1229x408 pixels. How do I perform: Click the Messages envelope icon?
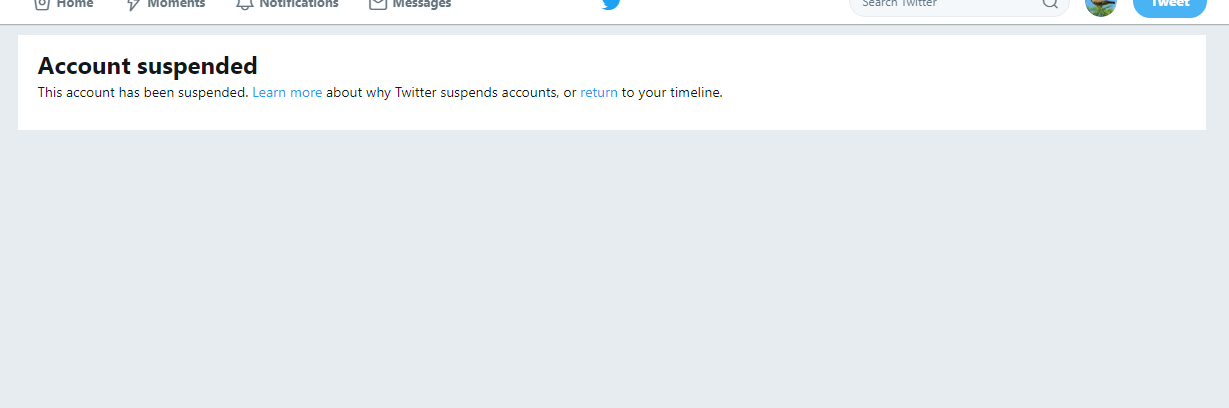click(377, 4)
